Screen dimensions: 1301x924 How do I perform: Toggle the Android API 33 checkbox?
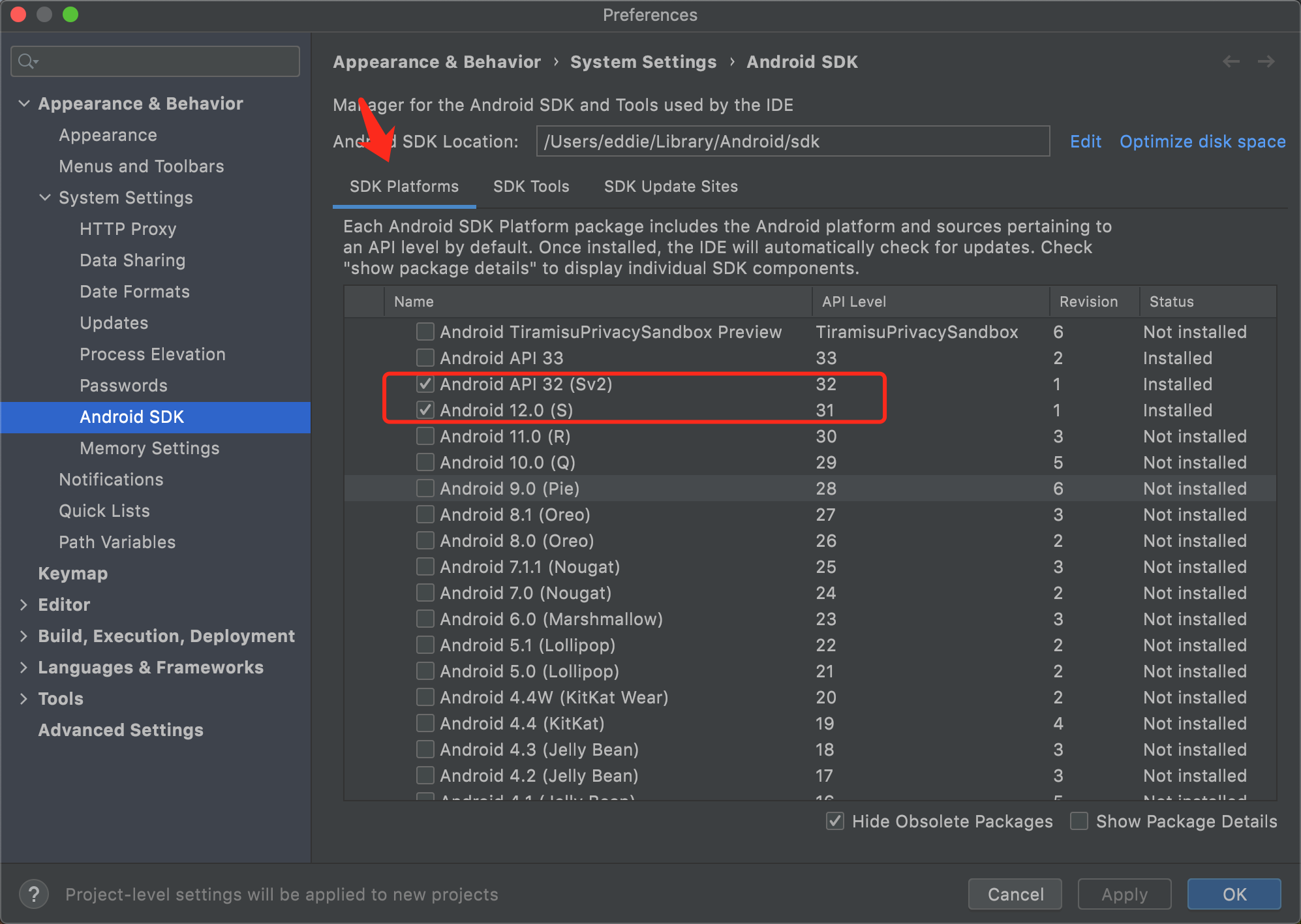click(x=425, y=358)
